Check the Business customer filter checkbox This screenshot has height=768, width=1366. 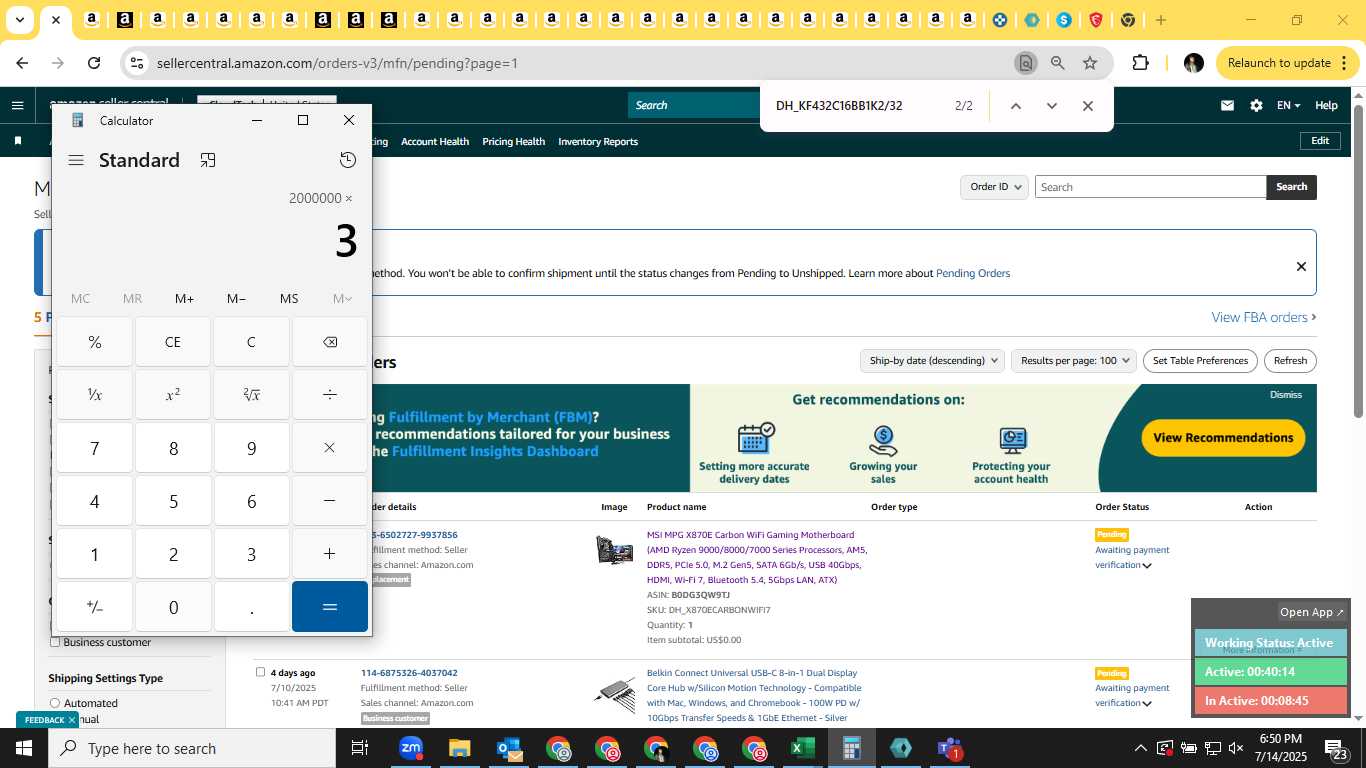55,642
